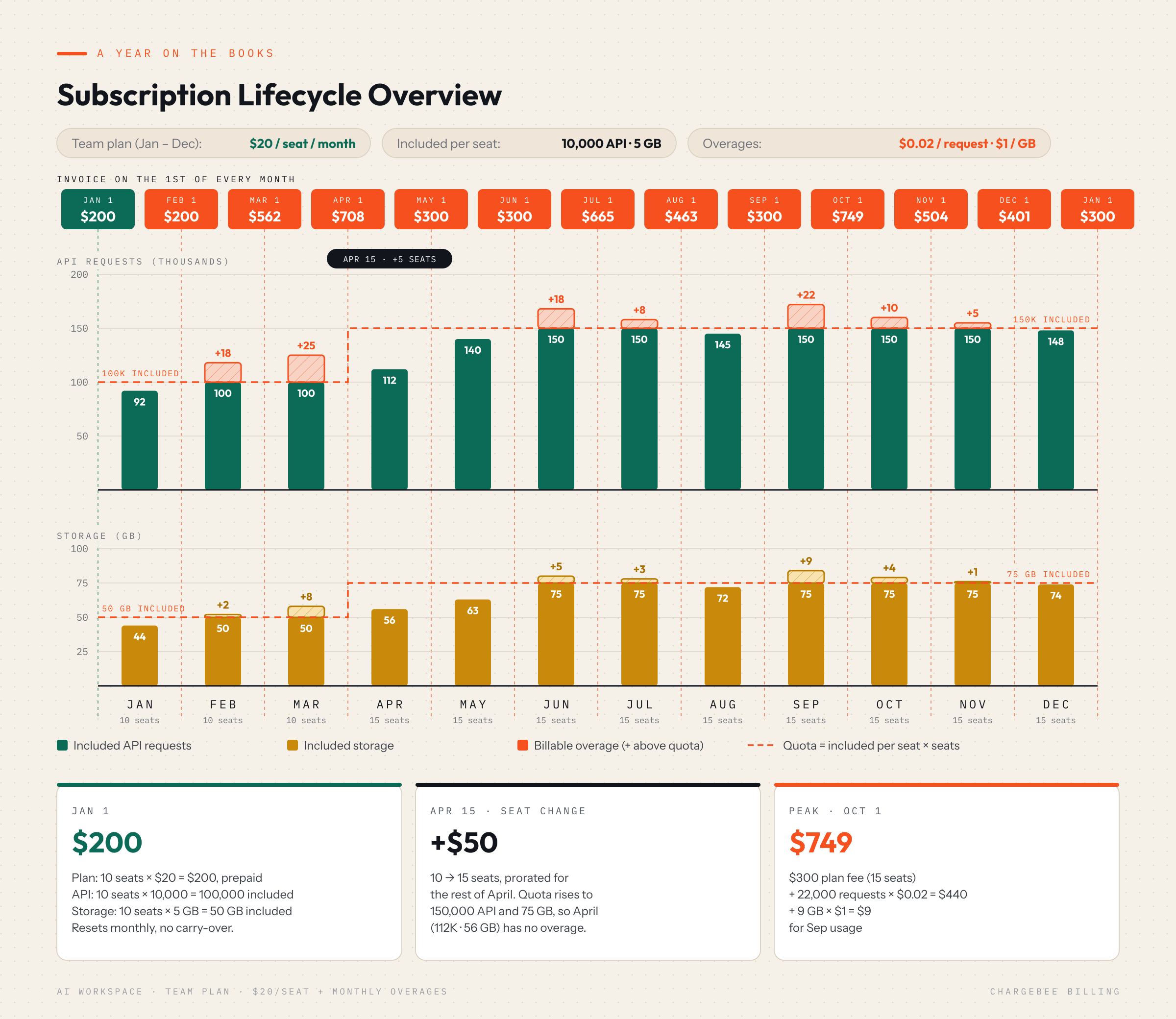The height and width of the screenshot is (1019, 1176).
Task: Open the DEC 1 $401 invoice badge
Action: (1014, 209)
